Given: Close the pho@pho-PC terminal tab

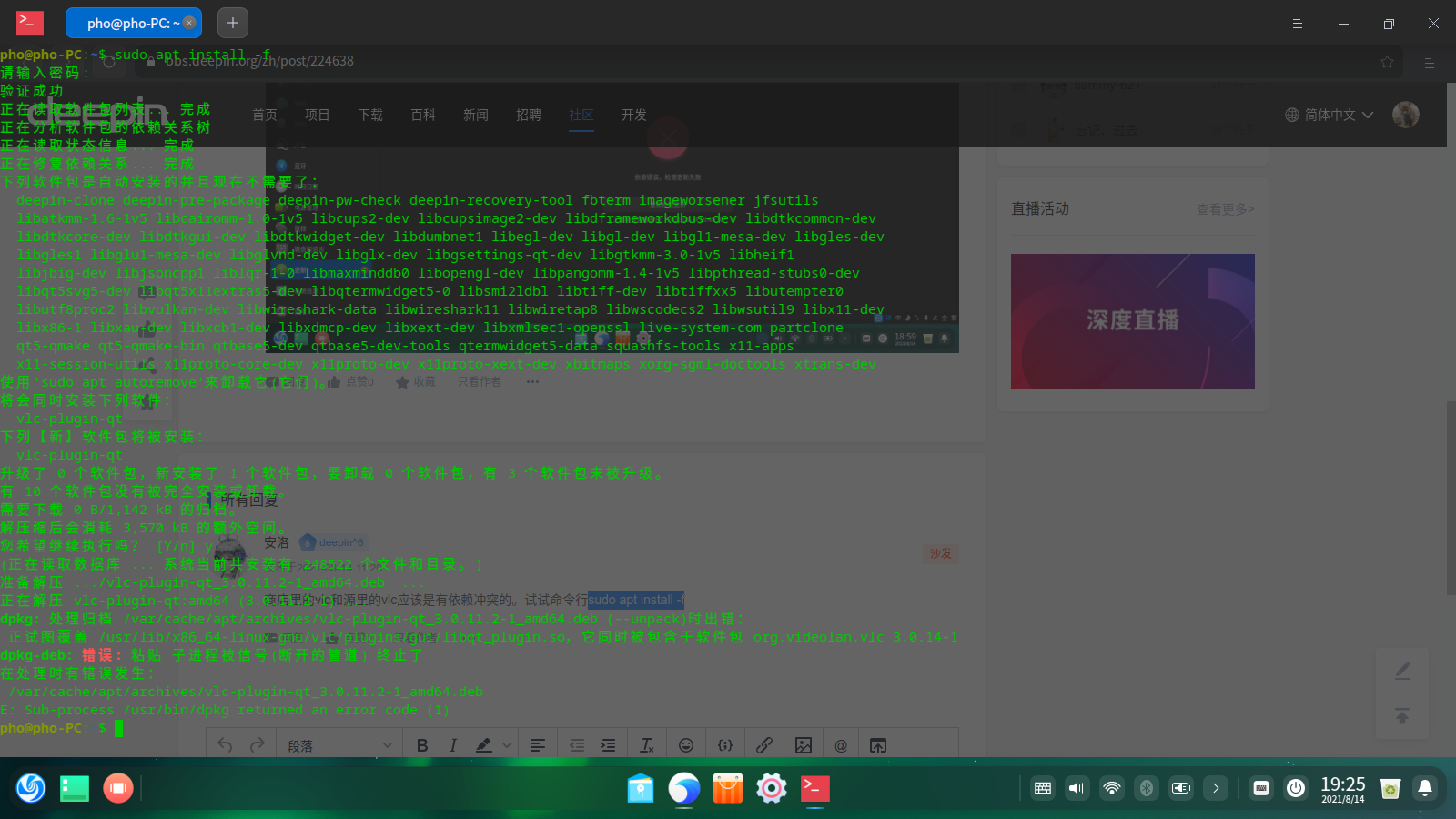Looking at the screenshot, I should tap(189, 23).
